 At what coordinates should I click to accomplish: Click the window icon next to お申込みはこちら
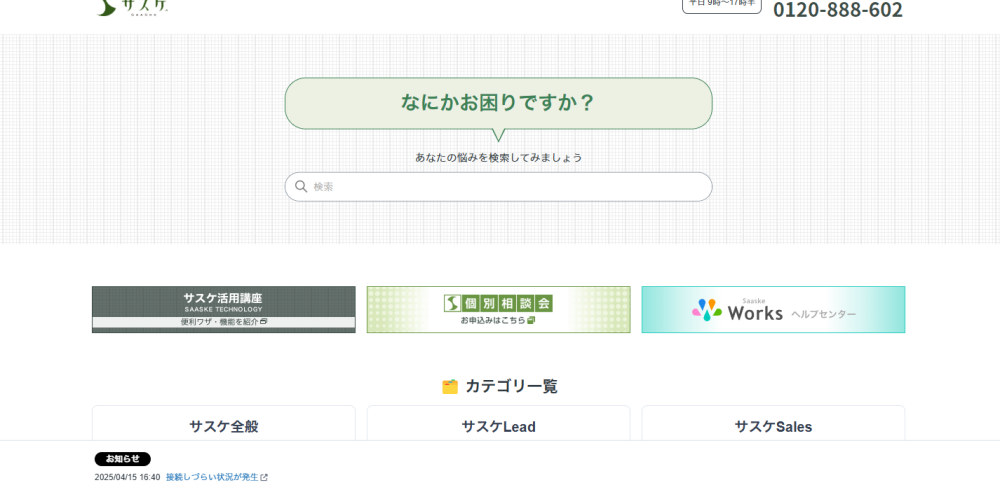coord(531,321)
